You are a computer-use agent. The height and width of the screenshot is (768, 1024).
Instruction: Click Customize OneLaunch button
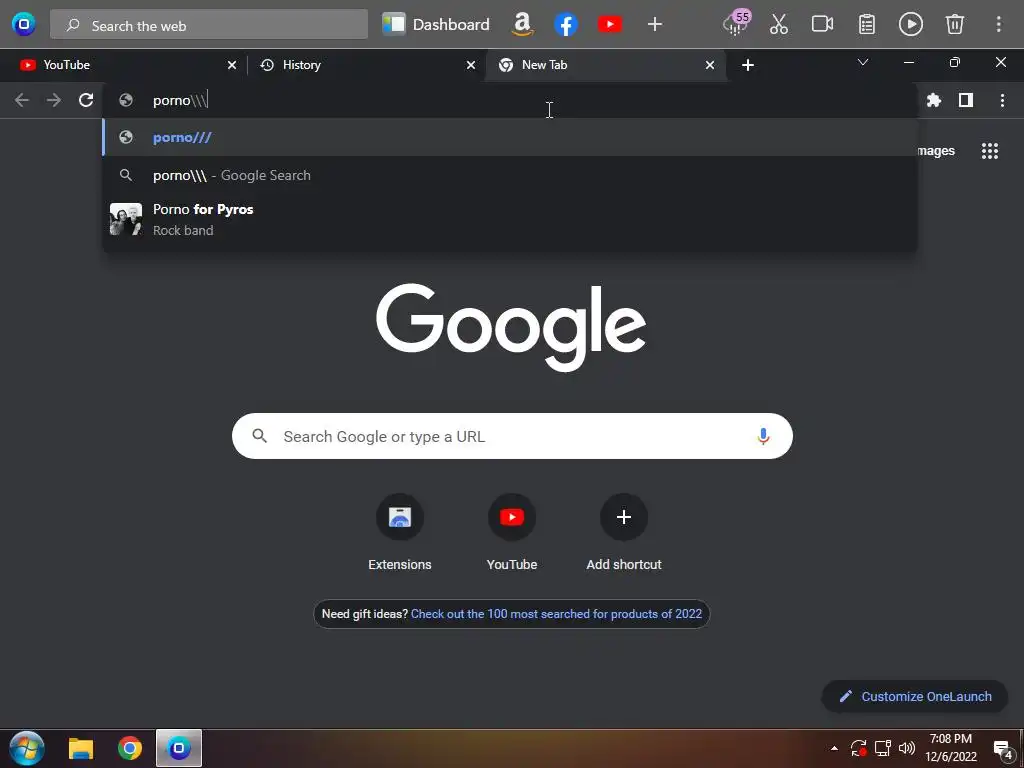pyautogui.click(x=915, y=696)
